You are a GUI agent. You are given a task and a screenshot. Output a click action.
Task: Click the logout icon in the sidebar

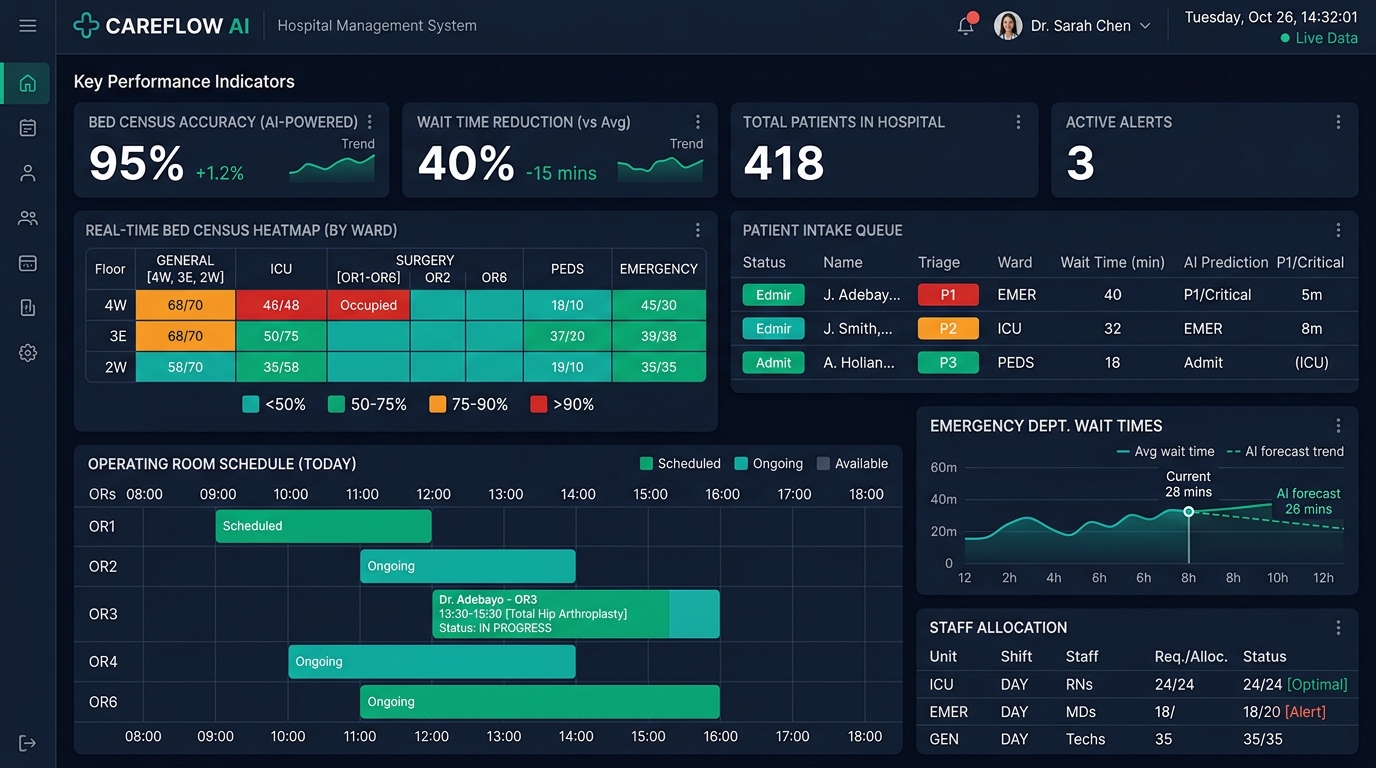27,743
